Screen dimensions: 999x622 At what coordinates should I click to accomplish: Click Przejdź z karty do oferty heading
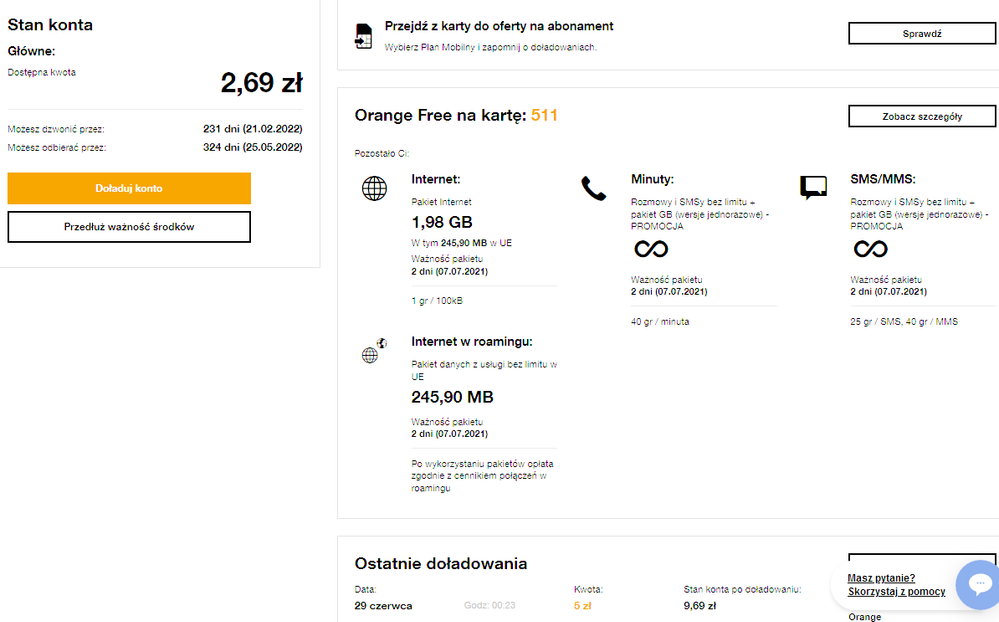click(x=499, y=26)
